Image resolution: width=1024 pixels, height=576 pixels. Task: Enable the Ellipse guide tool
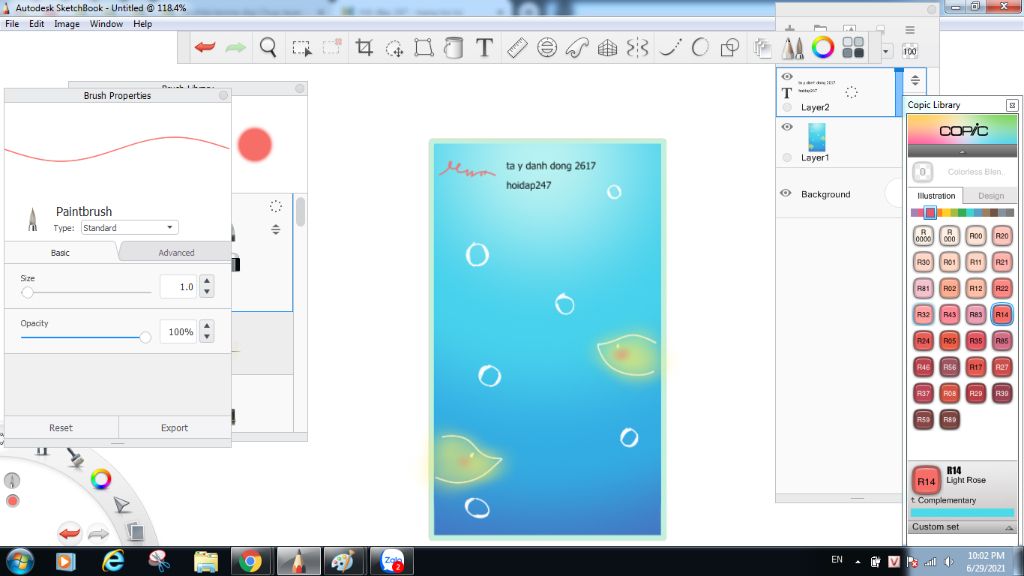[547, 47]
